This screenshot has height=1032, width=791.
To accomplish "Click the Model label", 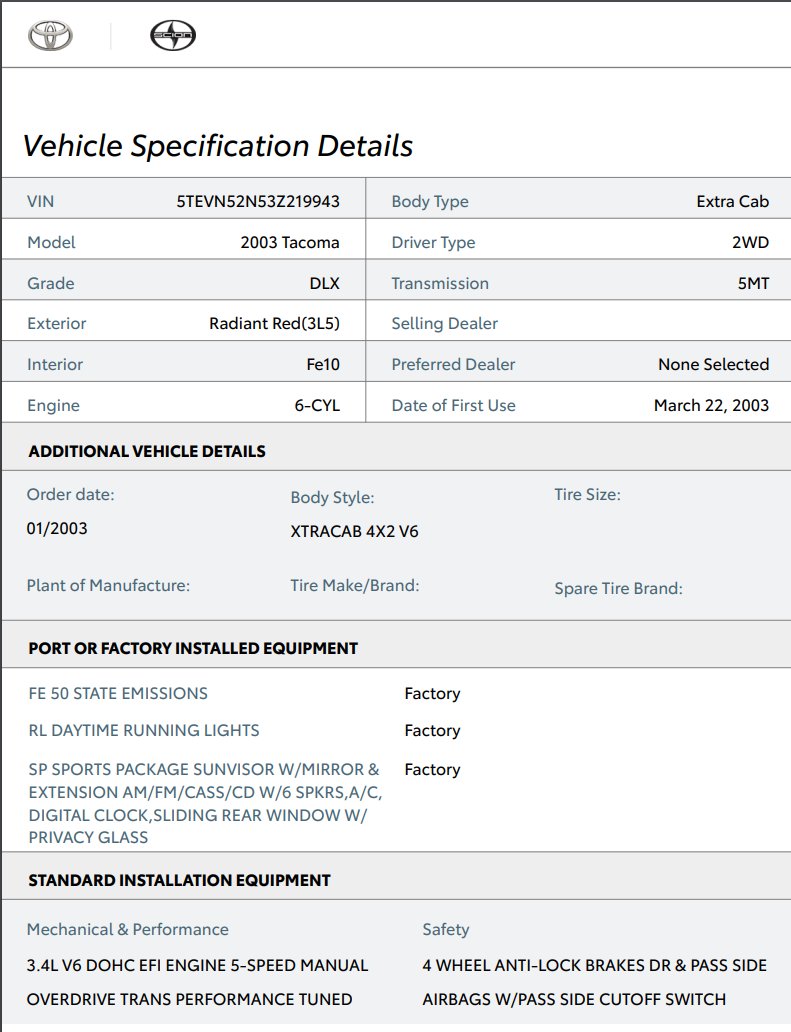I will [51, 242].
